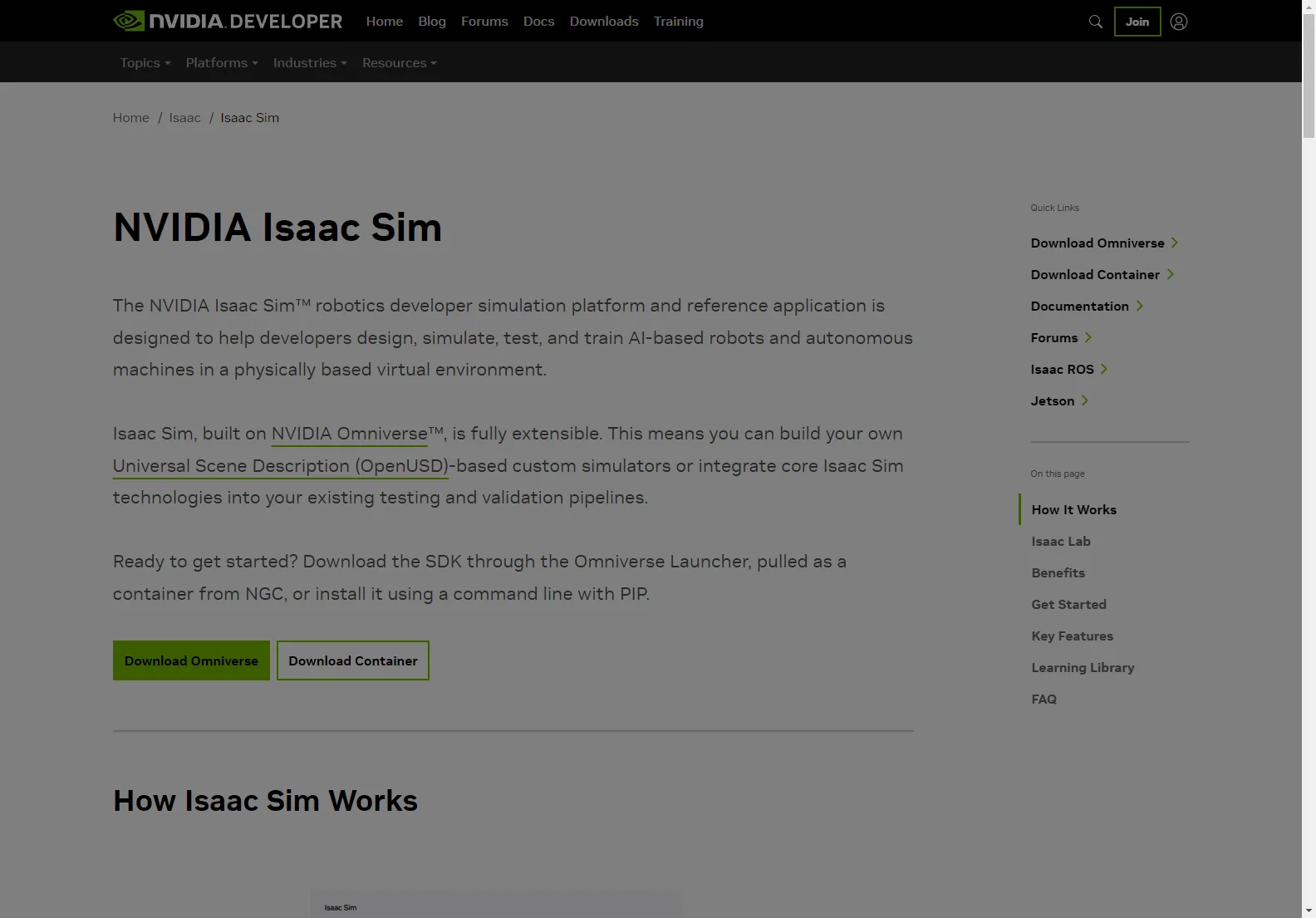Expand the Topics dropdown menu

click(145, 63)
